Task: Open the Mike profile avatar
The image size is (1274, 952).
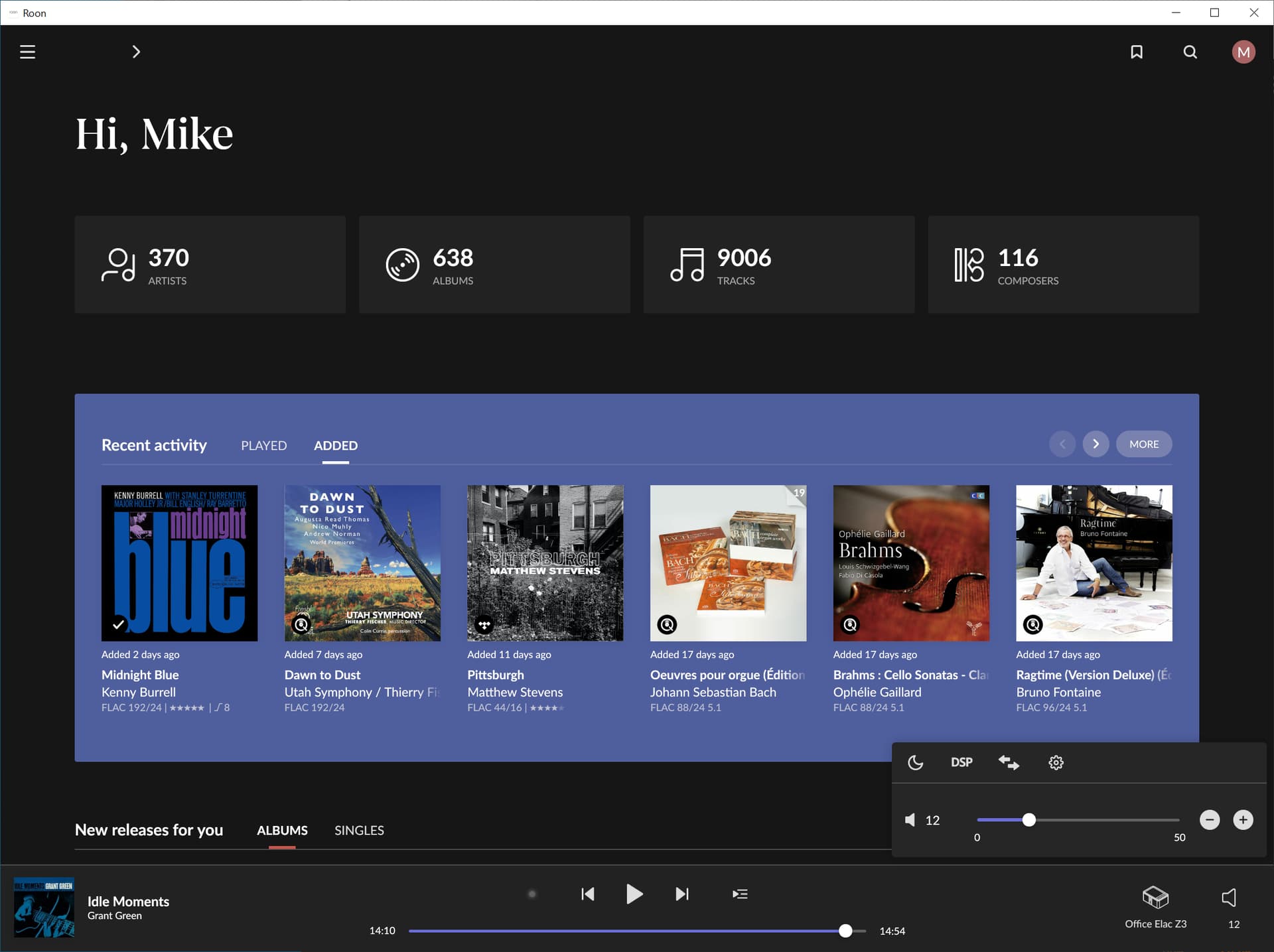Action: point(1243,52)
